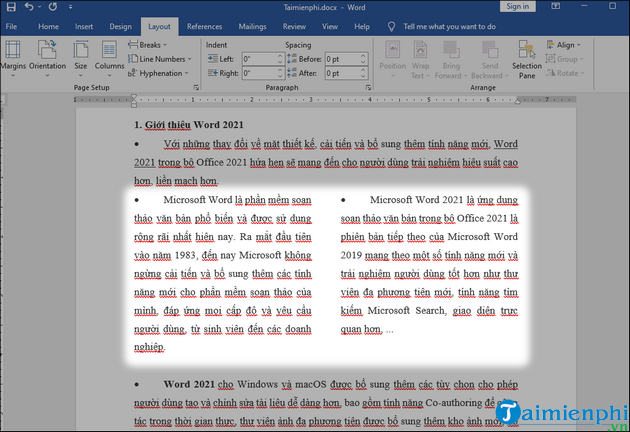Open the Columns menu
Screen dimensions: 630x432
[109, 59]
